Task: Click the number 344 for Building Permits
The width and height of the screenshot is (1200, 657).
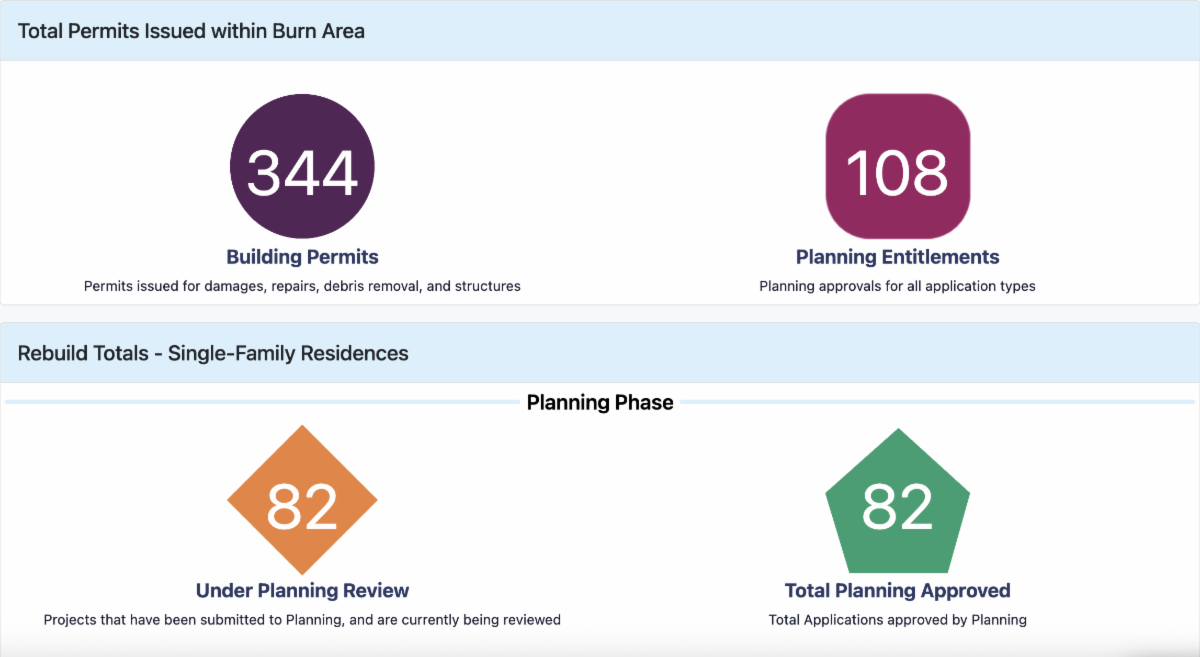Action: [302, 172]
